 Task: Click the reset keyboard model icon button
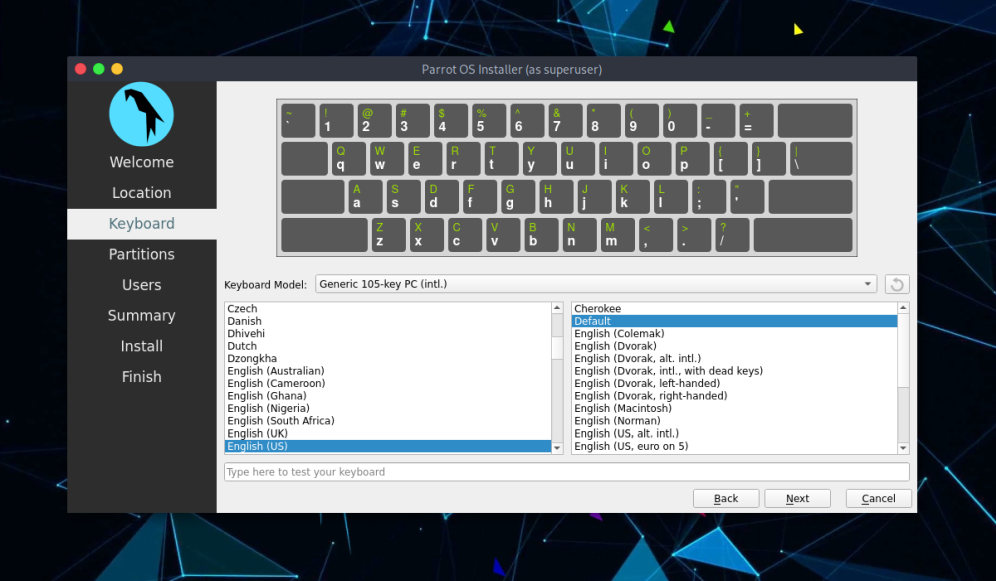[x=897, y=284]
